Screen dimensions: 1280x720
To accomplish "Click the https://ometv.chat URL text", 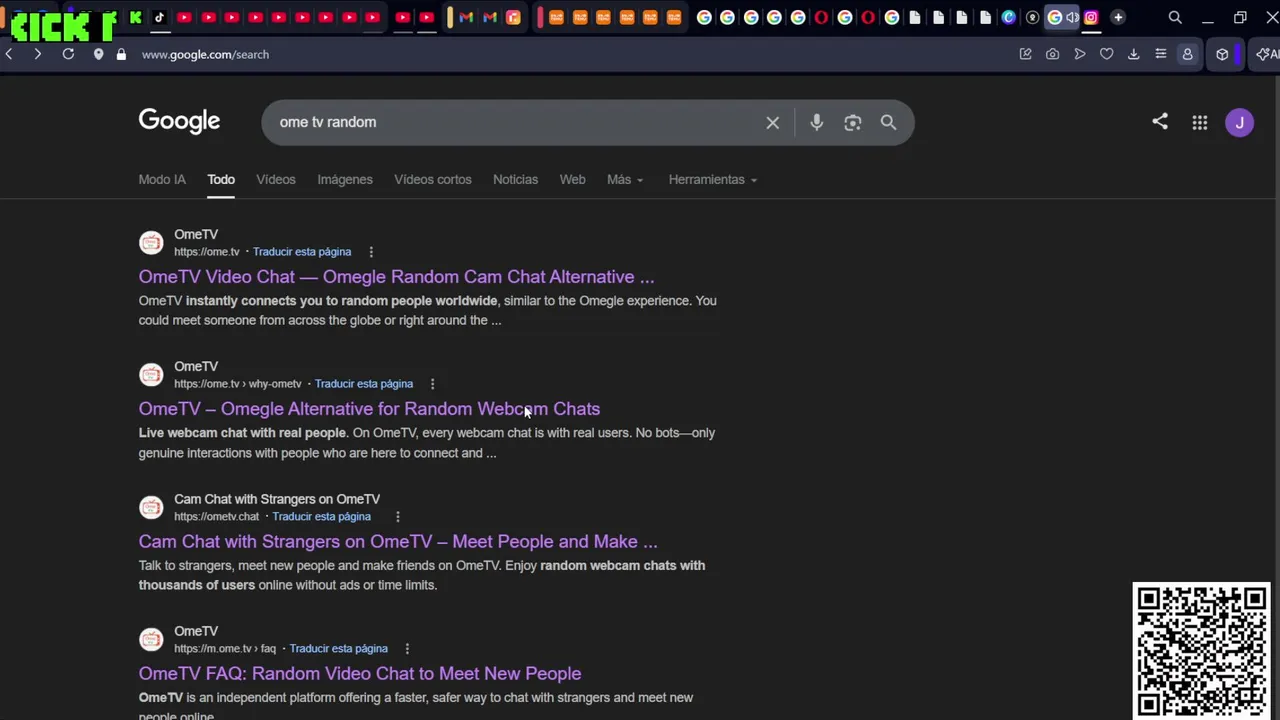I will [x=216, y=517].
